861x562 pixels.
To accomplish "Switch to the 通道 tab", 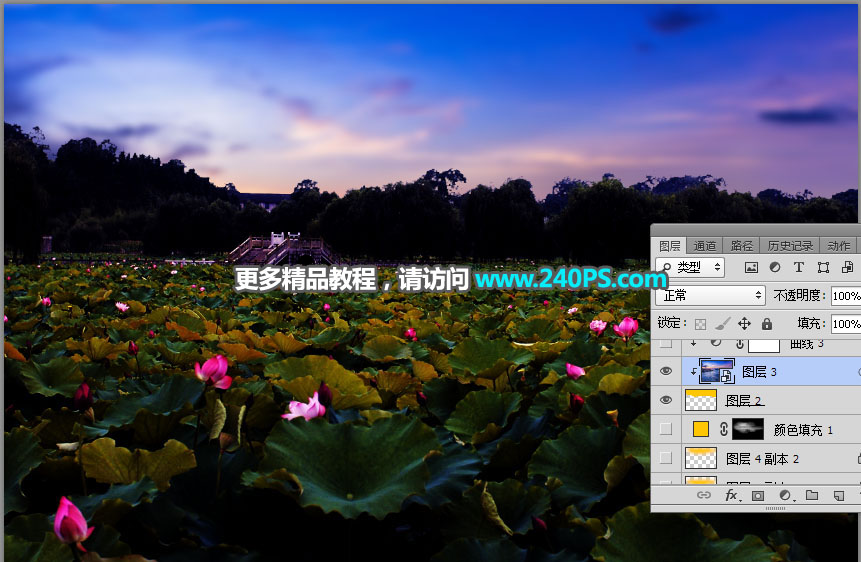I will [705, 246].
